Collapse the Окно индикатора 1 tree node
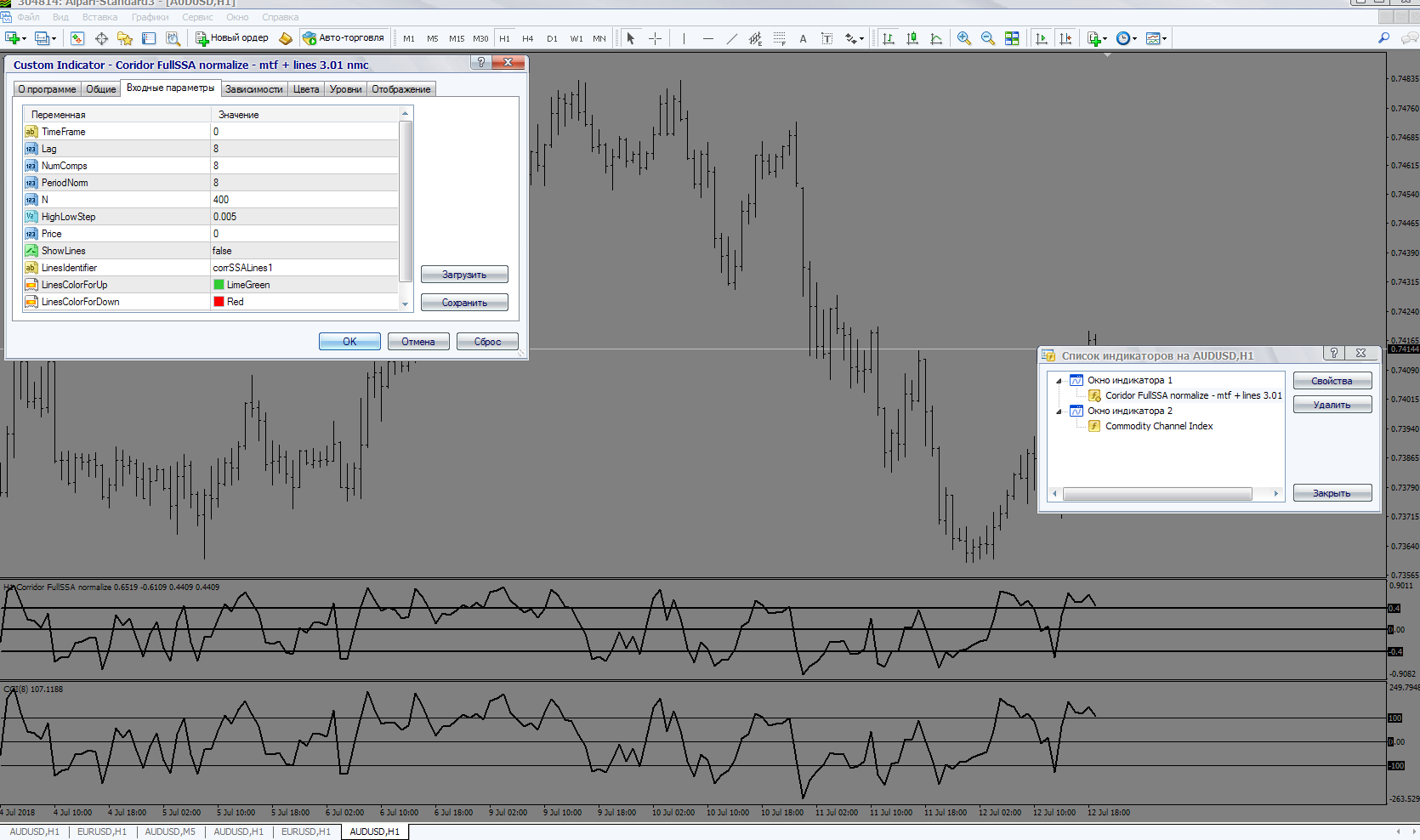Screen dimensions: 1420x840 coord(1059,381)
